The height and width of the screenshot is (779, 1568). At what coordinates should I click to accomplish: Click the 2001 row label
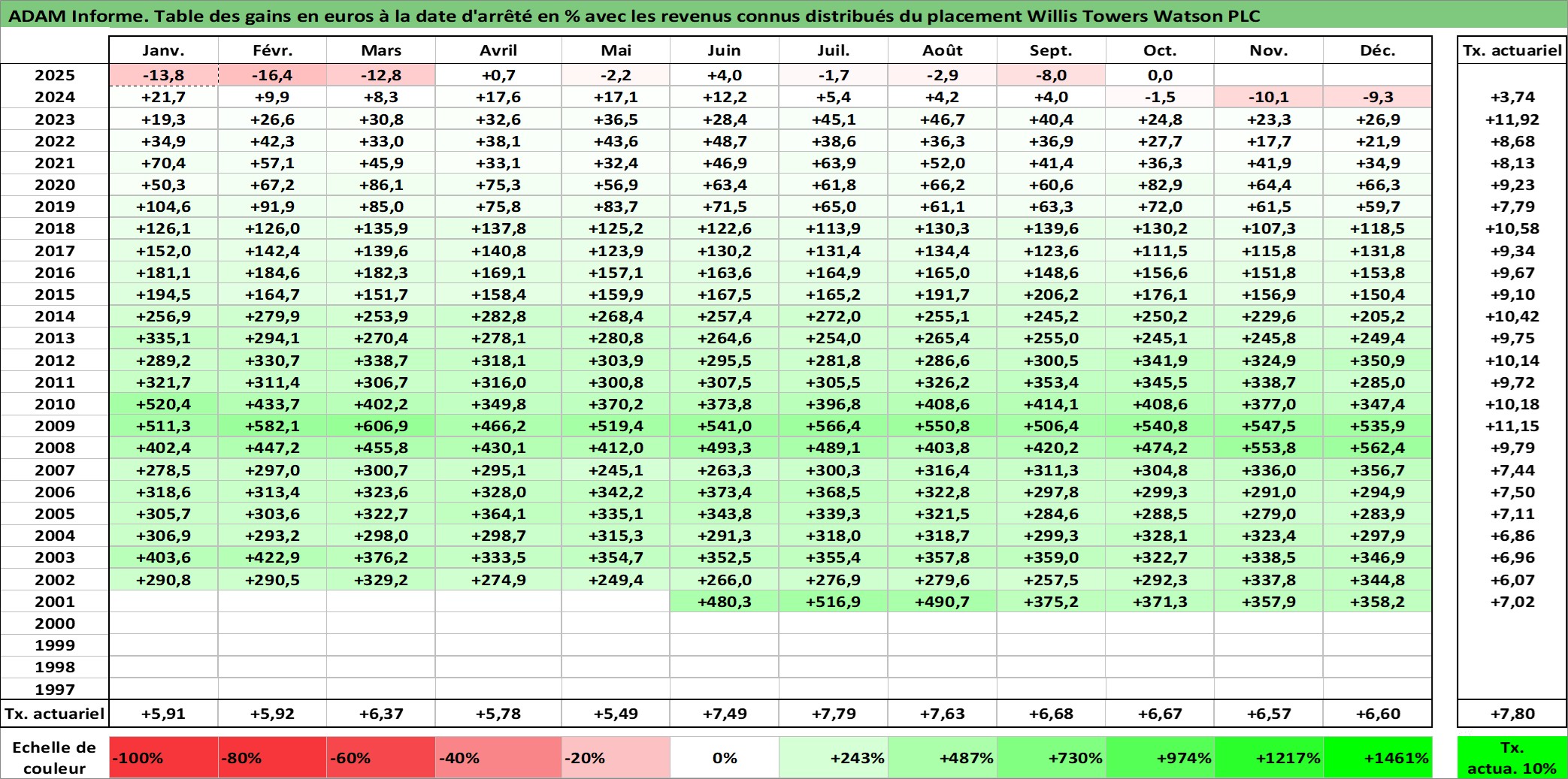[55, 602]
